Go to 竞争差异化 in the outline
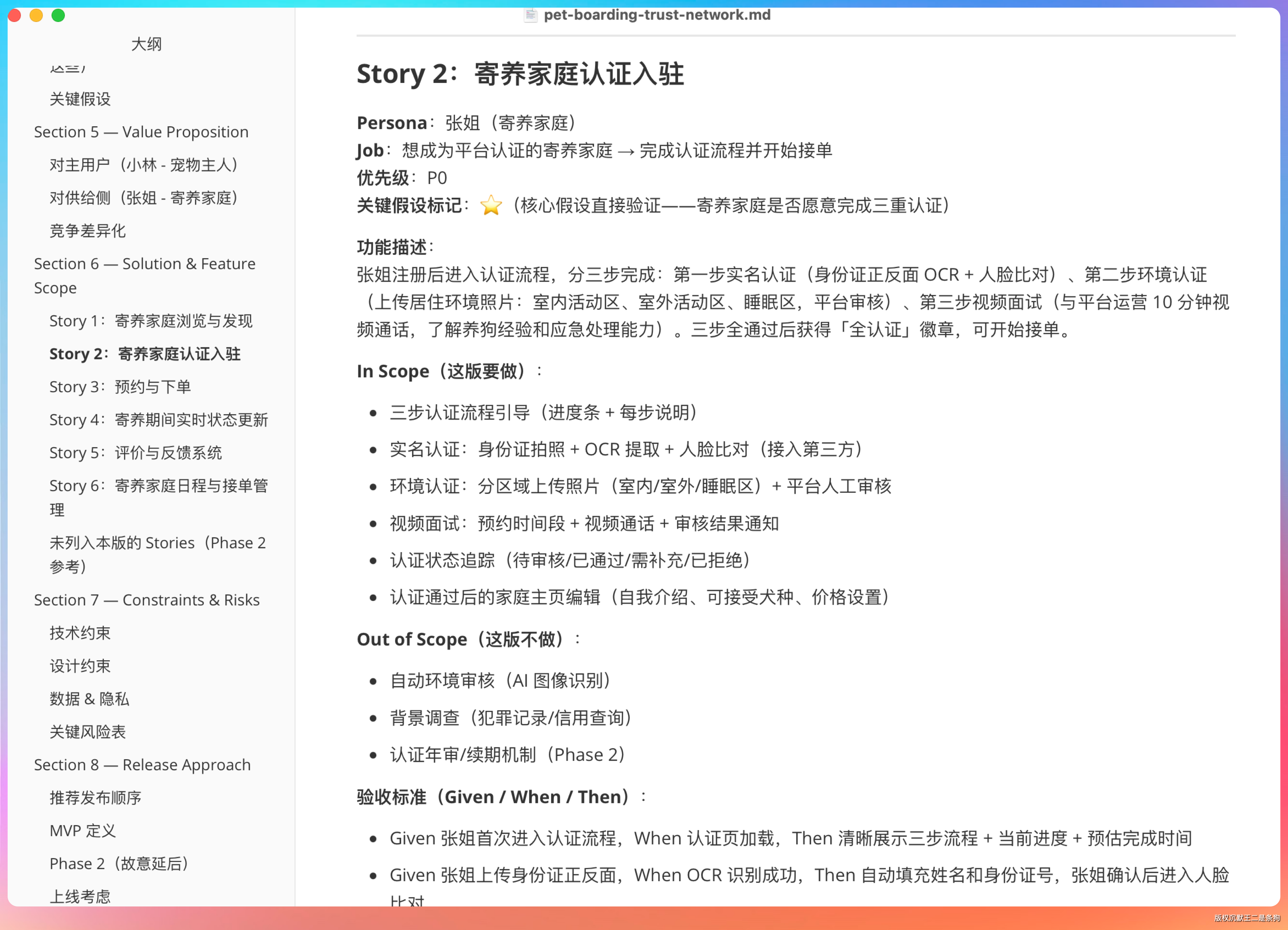This screenshot has height=930, width=1288. point(87,231)
